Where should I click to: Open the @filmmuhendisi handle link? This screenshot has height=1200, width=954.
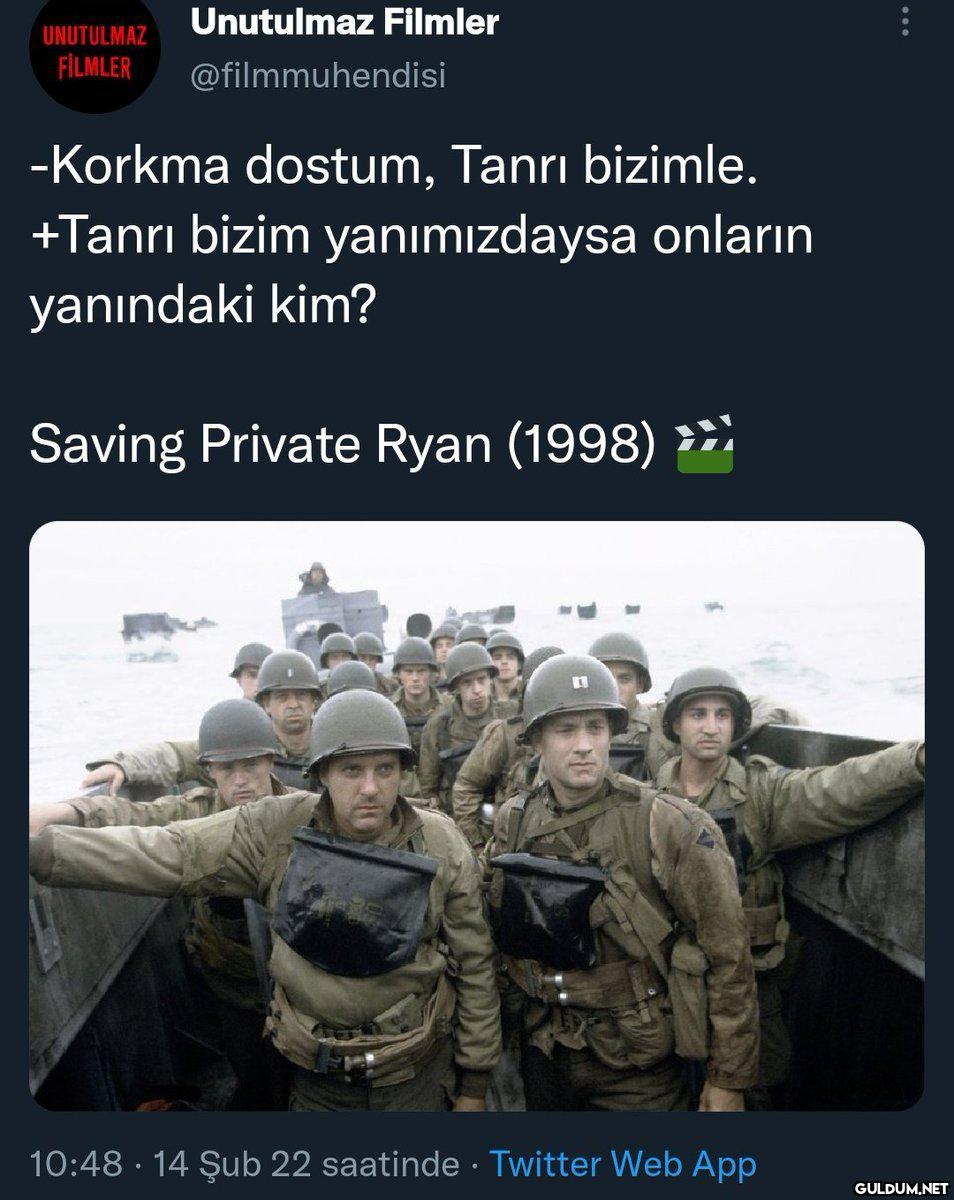click(317, 76)
